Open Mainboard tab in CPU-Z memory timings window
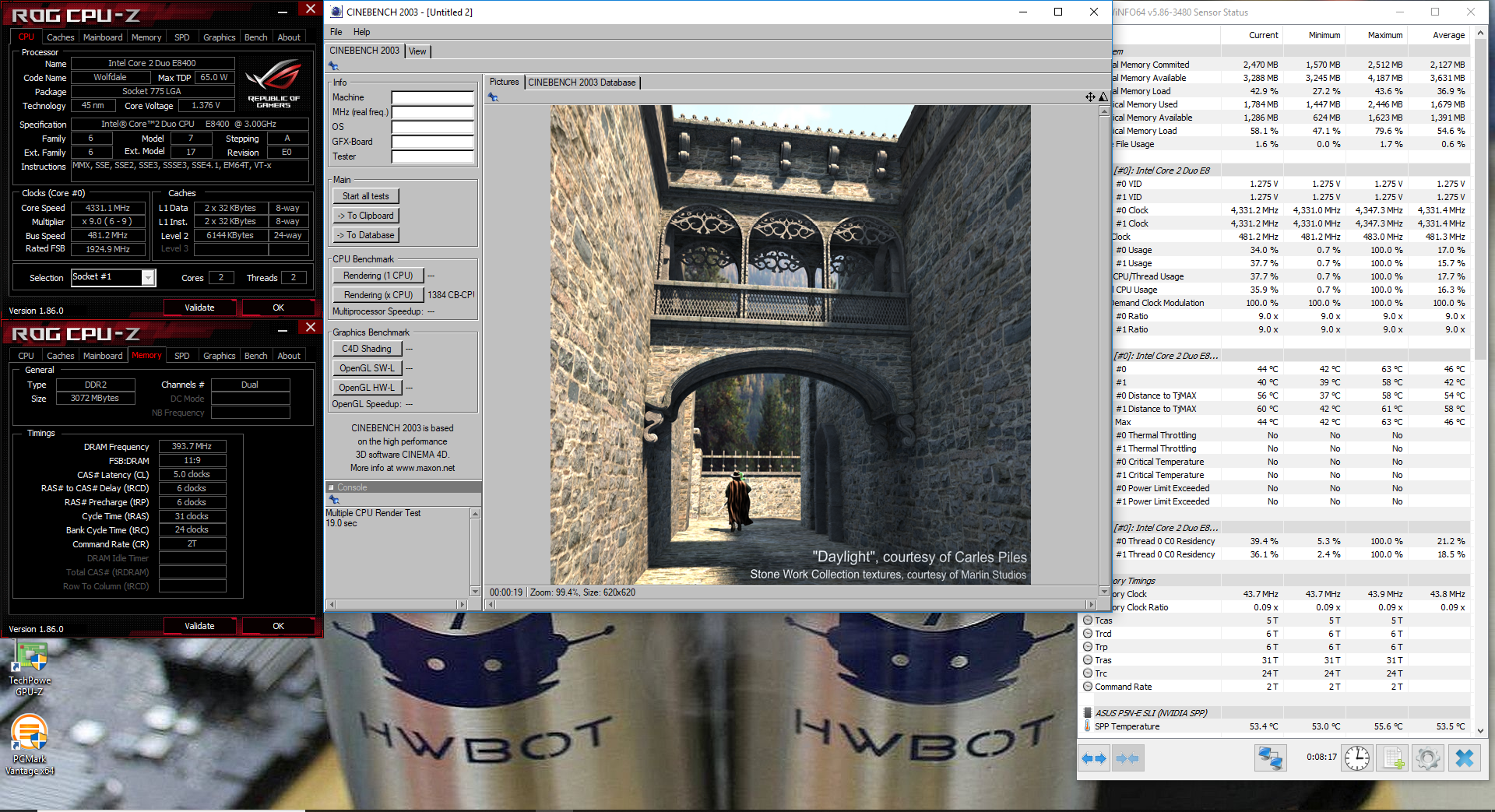The image size is (1495, 812). point(103,356)
